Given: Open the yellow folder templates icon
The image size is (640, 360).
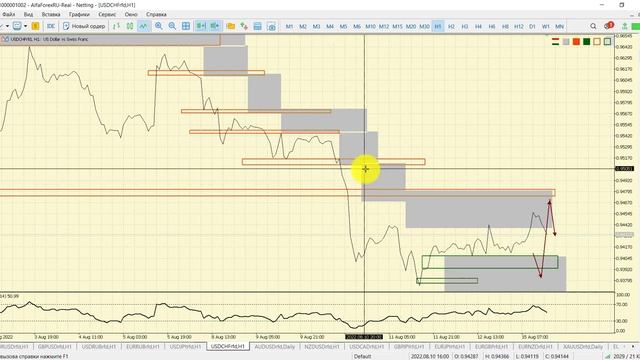Looking at the screenshot, I should 231,26.
